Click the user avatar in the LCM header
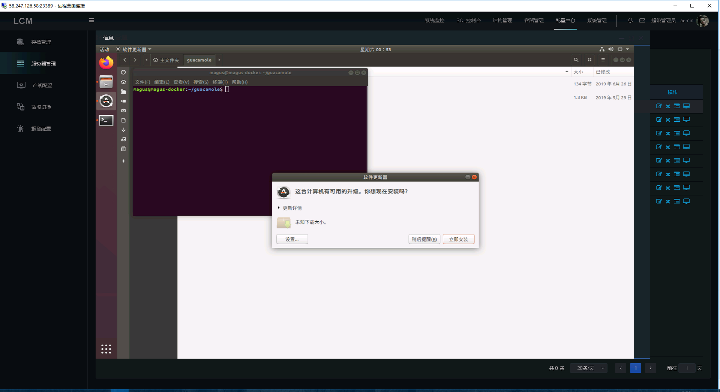This screenshot has width=720, height=392. 703,21
